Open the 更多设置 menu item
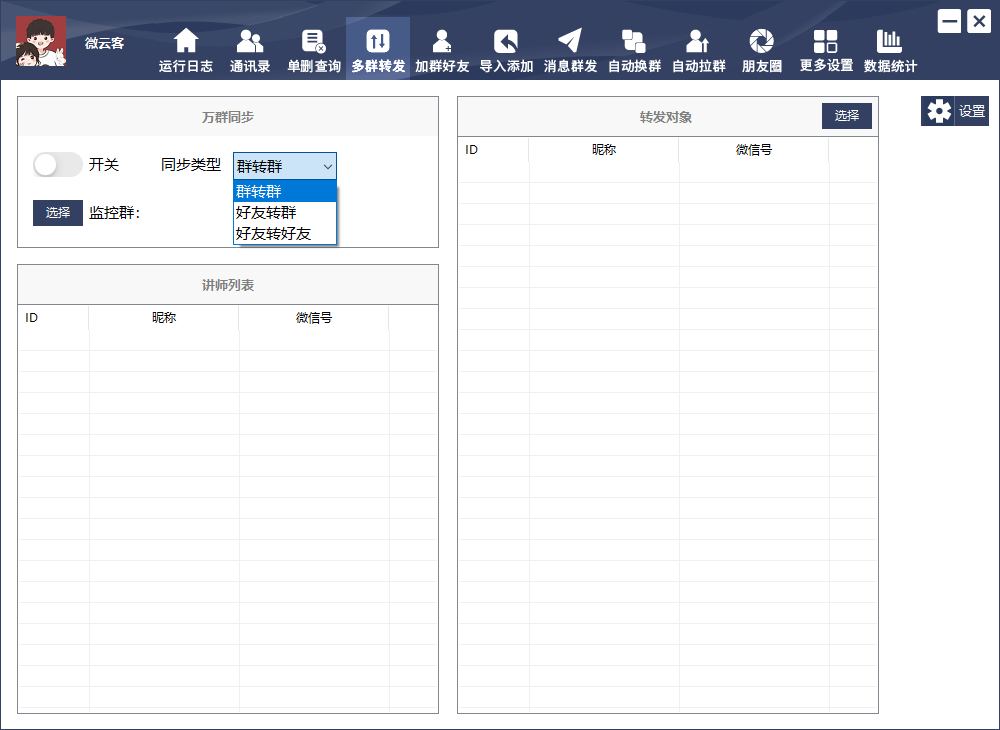The image size is (1000, 730). coord(826,48)
